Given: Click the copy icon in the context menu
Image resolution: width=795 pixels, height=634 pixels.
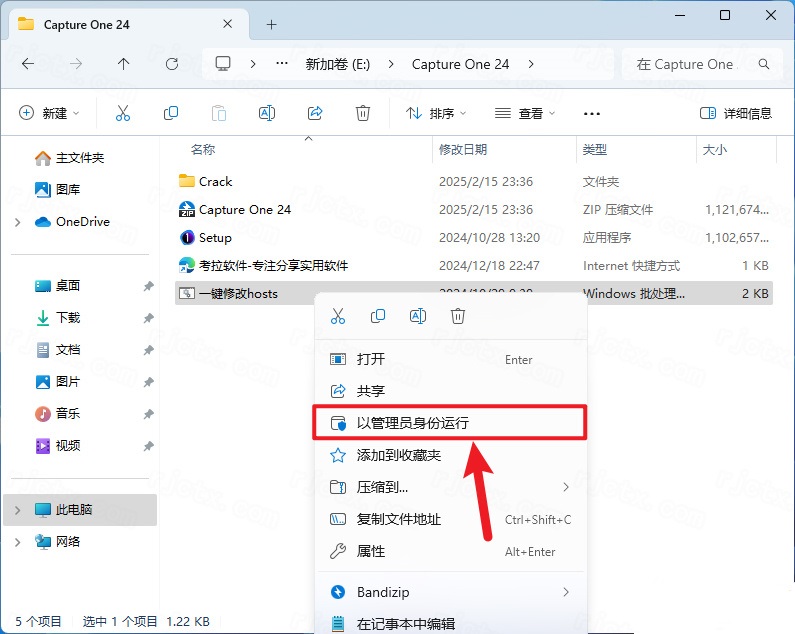Looking at the screenshot, I should click(378, 316).
